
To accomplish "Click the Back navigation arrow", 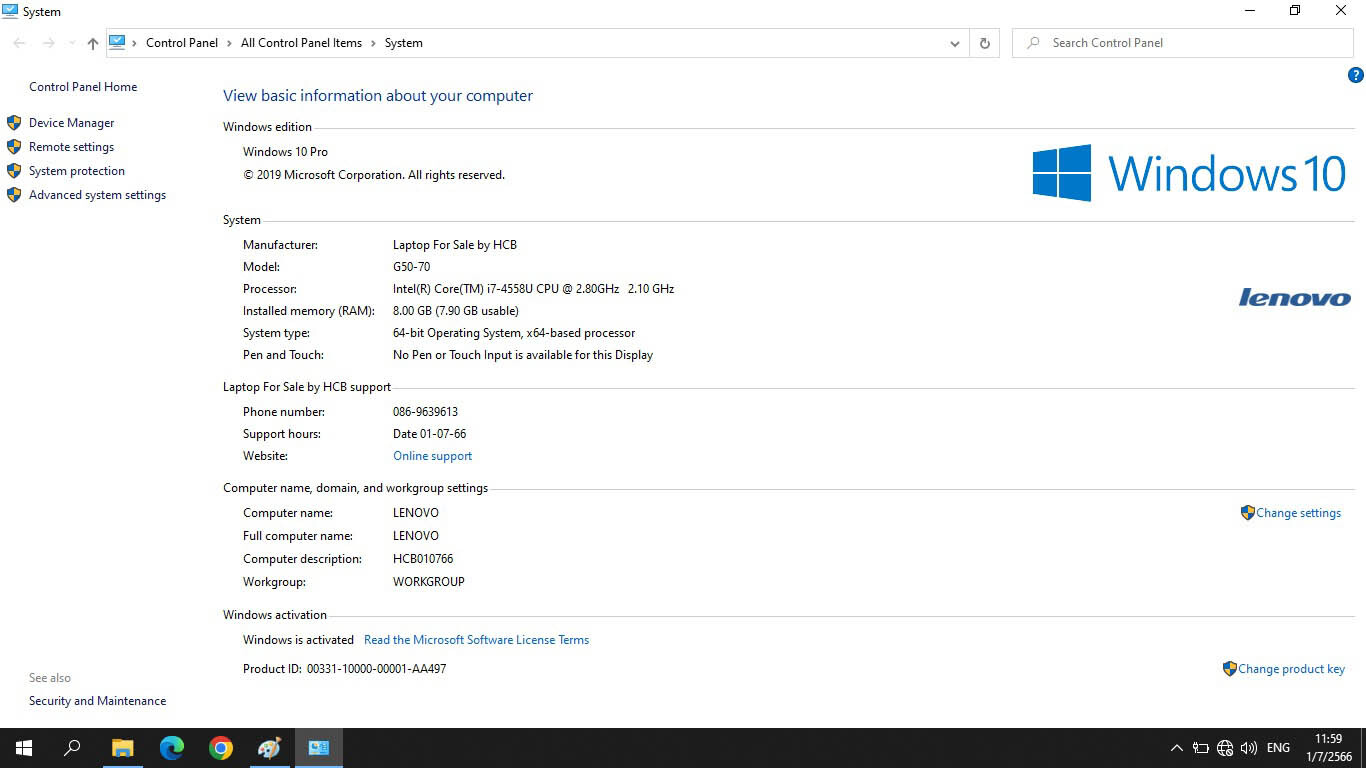I will click(x=19, y=43).
